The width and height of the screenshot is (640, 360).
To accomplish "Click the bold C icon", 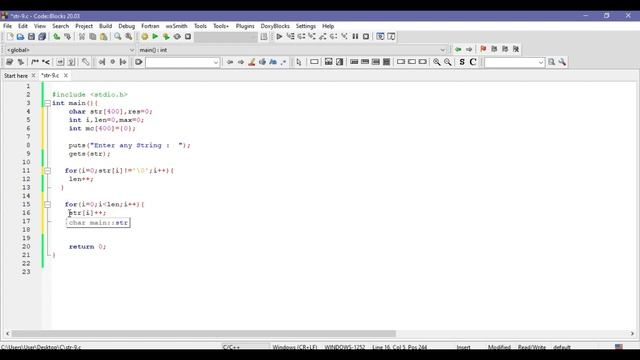I will coord(473,62).
